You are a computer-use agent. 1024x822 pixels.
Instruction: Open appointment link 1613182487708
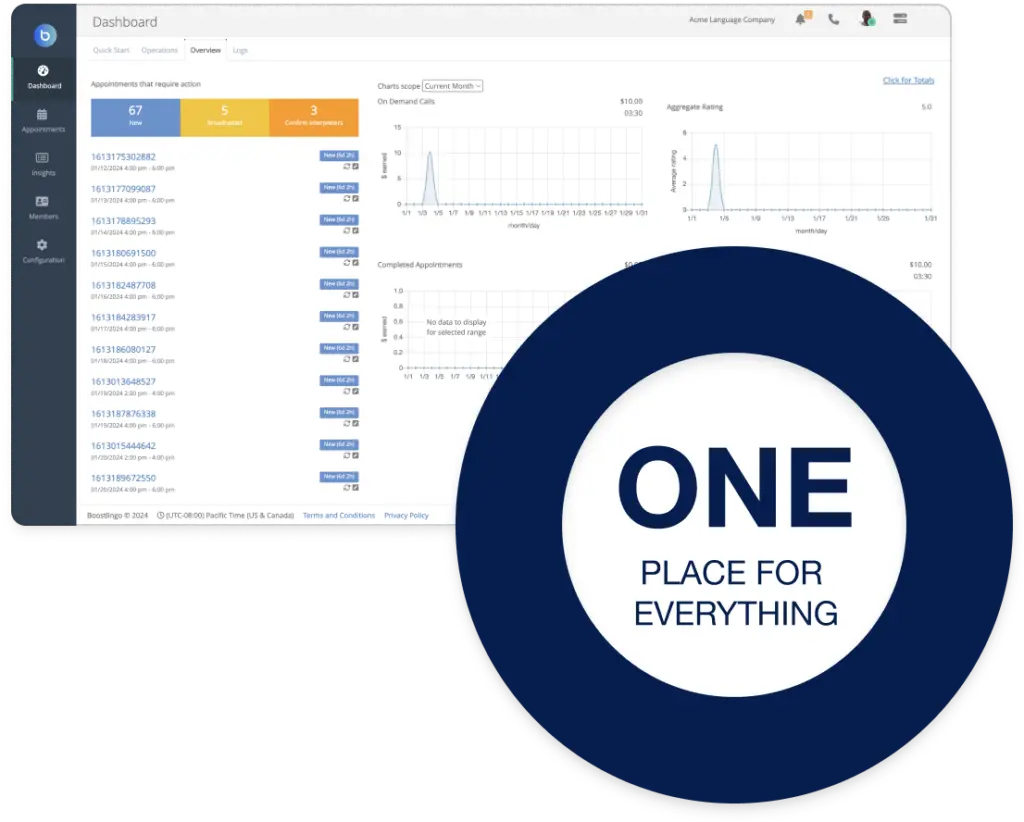pos(123,285)
